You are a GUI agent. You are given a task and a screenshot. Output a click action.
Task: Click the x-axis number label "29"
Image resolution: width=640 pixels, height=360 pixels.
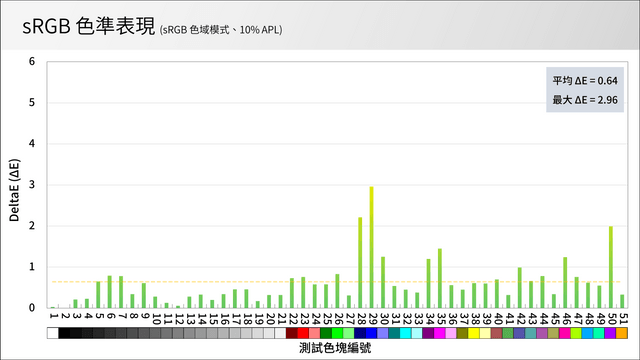click(372, 319)
